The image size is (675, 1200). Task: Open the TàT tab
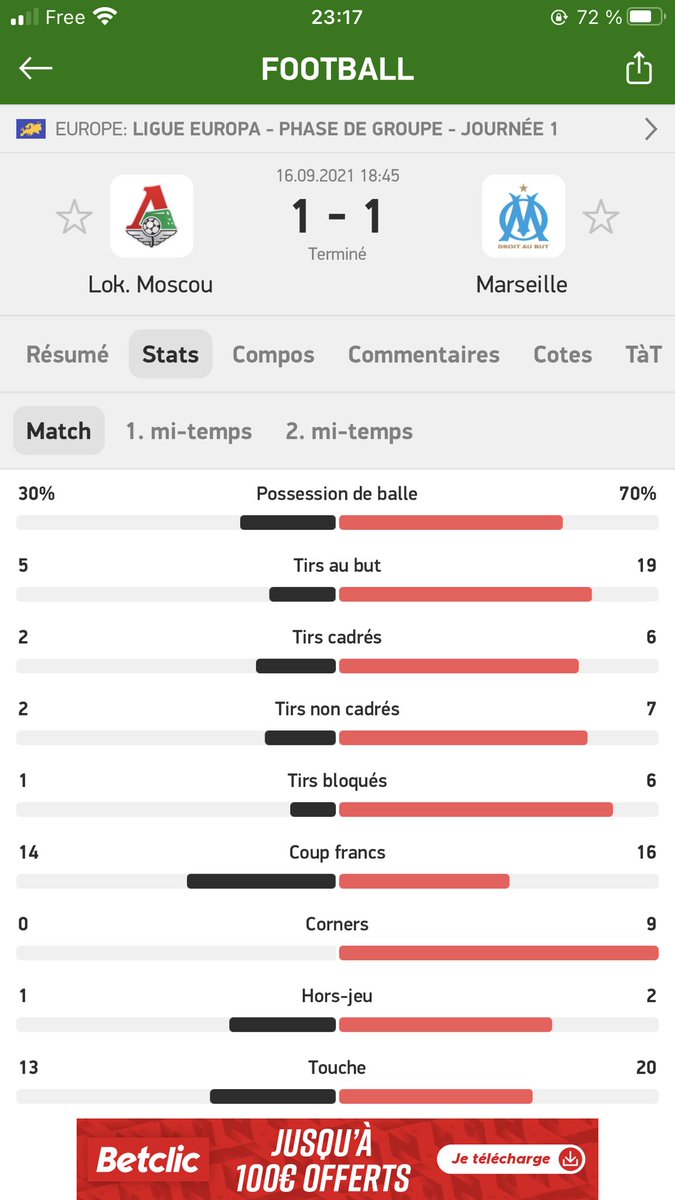[643, 354]
